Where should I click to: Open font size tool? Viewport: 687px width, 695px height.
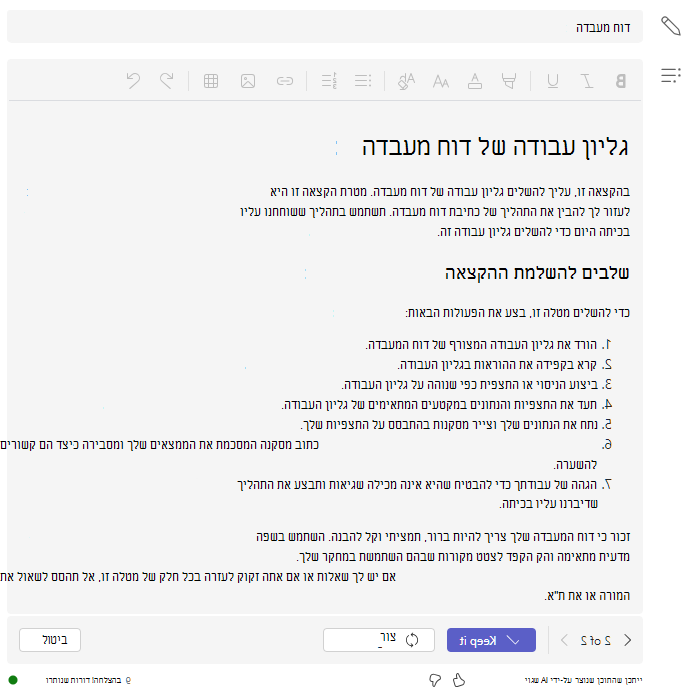[x=441, y=82]
